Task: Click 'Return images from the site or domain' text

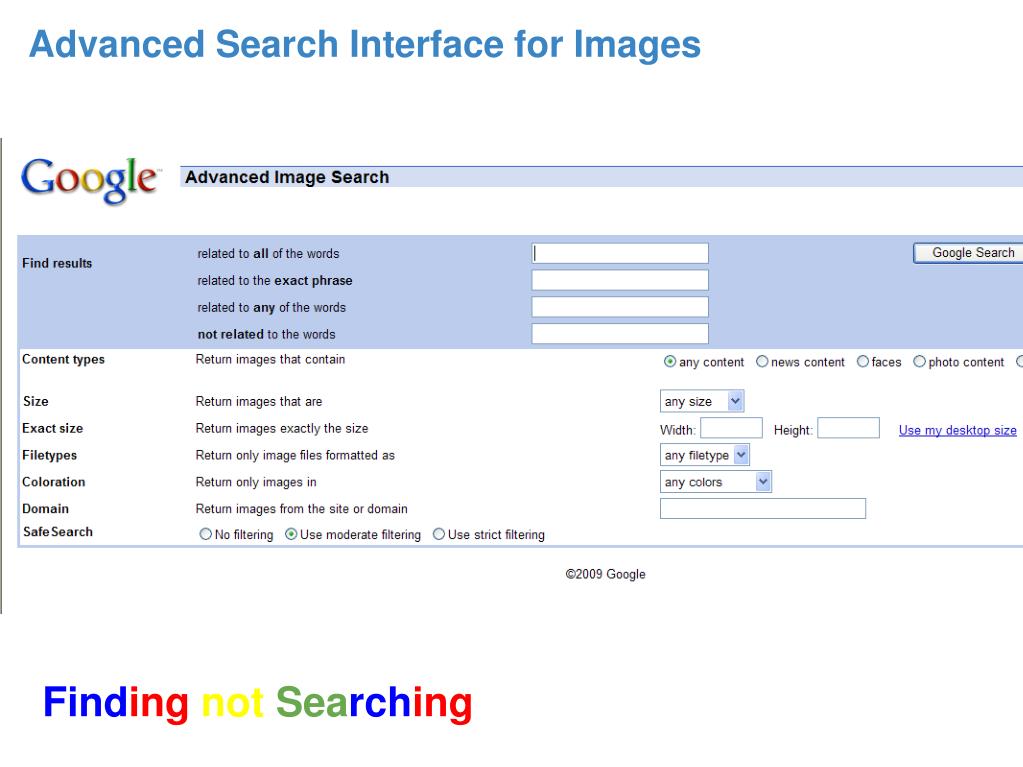Action: click(x=301, y=509)
